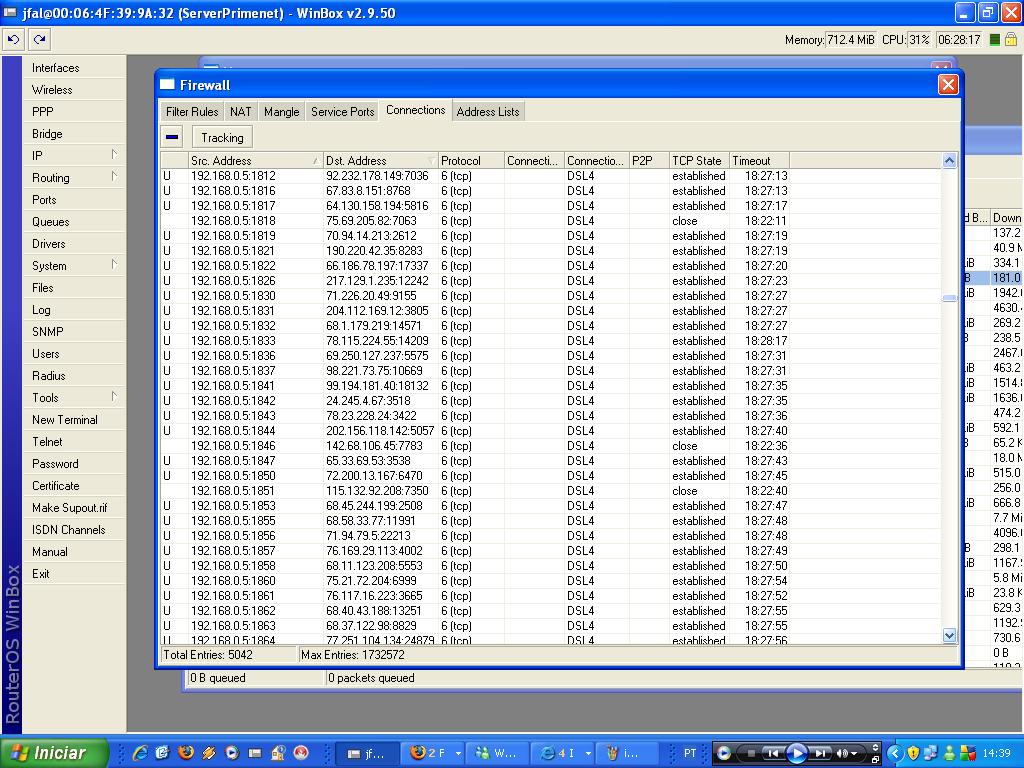Close the Firewall window
The height and width of the screenshot is (768, 1024).
pyautogui.click(x=948, y=85)
